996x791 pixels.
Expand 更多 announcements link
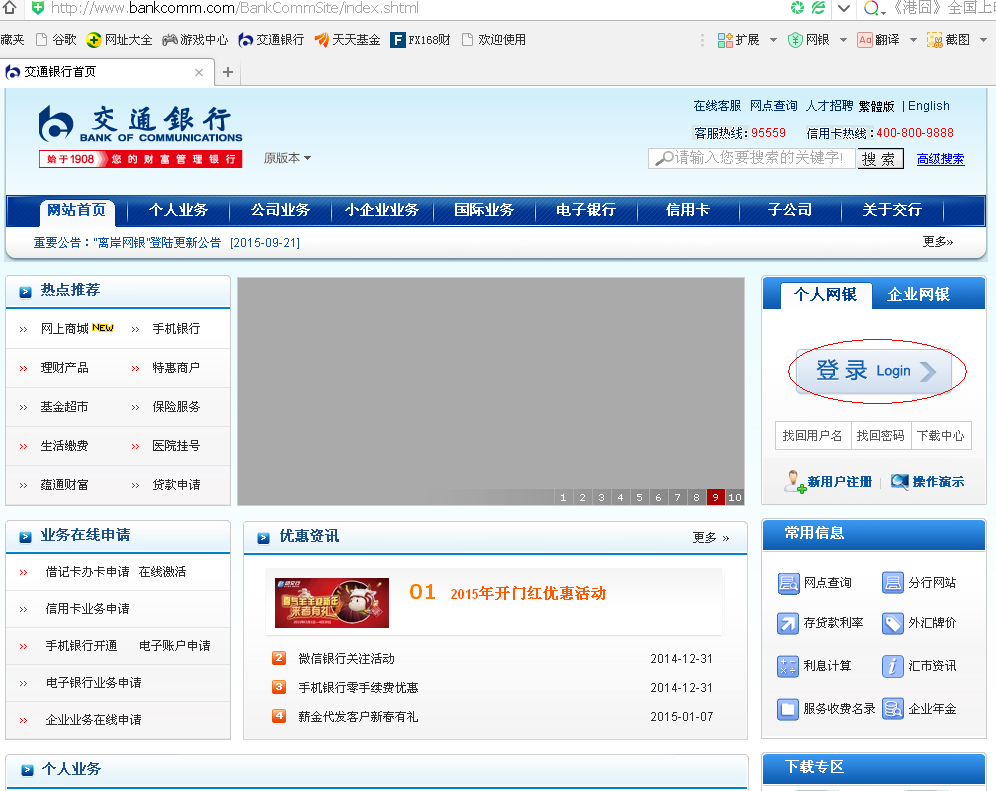click(938, 241)
